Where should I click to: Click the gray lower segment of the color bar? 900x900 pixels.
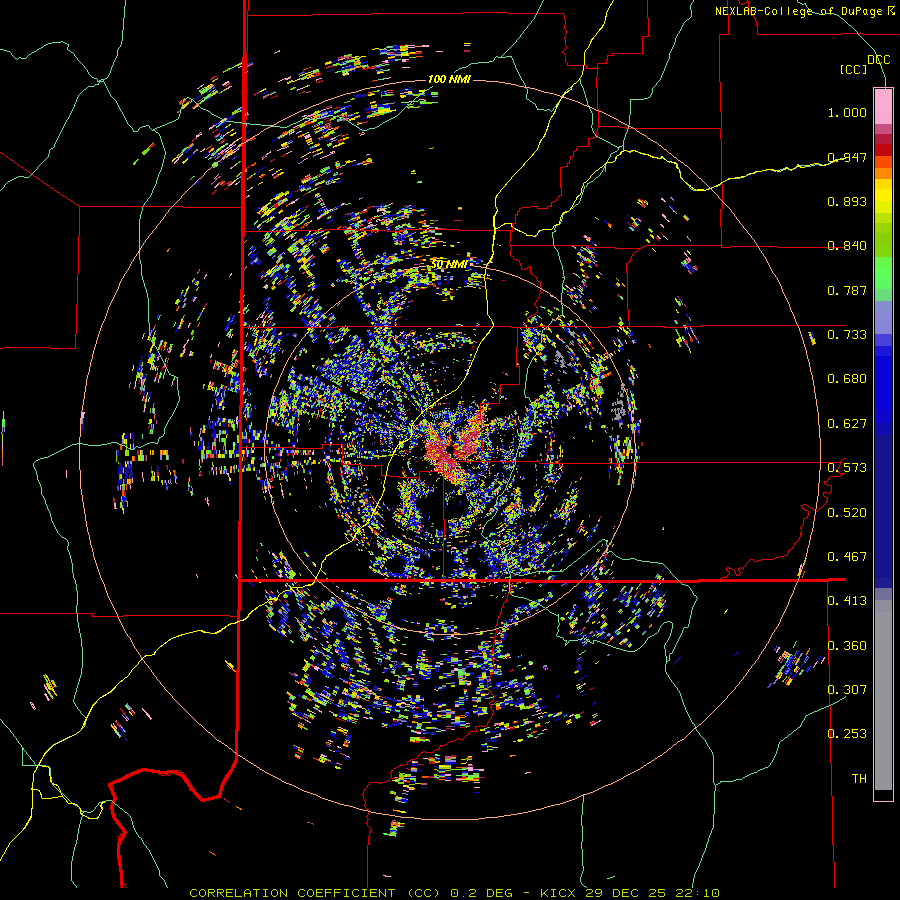[x=883, y=695]
